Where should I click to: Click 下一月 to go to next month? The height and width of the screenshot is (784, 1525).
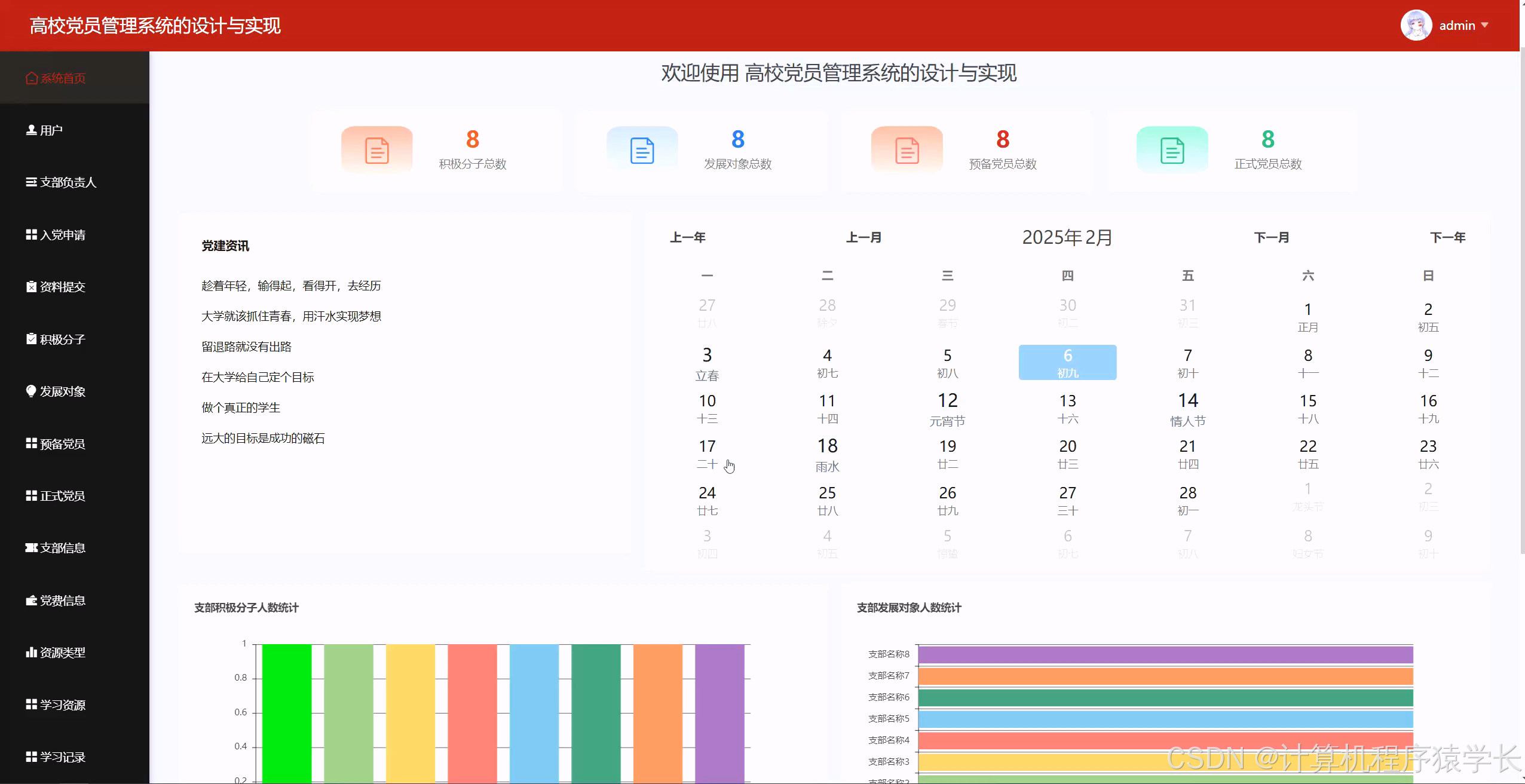click(x=1272, y=237)
